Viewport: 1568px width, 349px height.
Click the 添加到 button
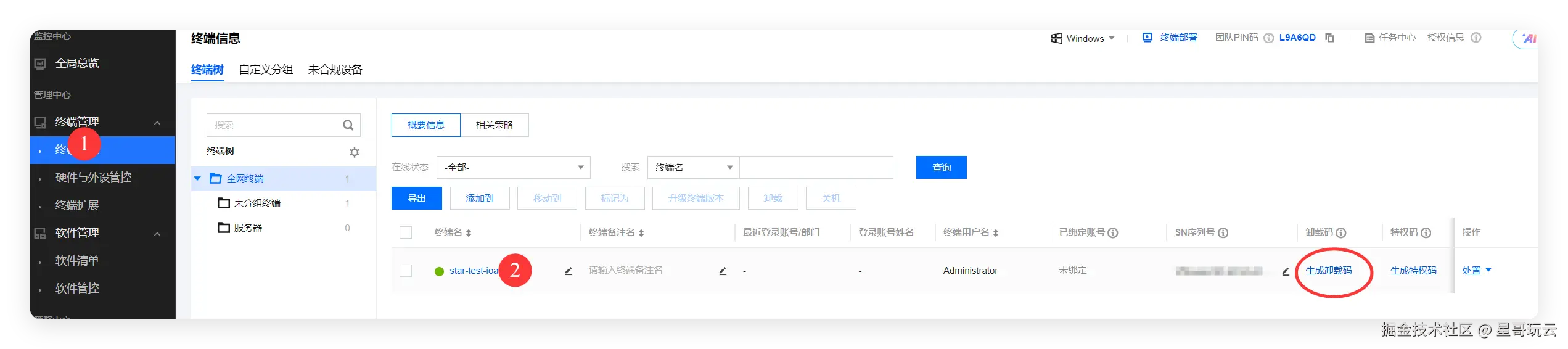(480, 199)
